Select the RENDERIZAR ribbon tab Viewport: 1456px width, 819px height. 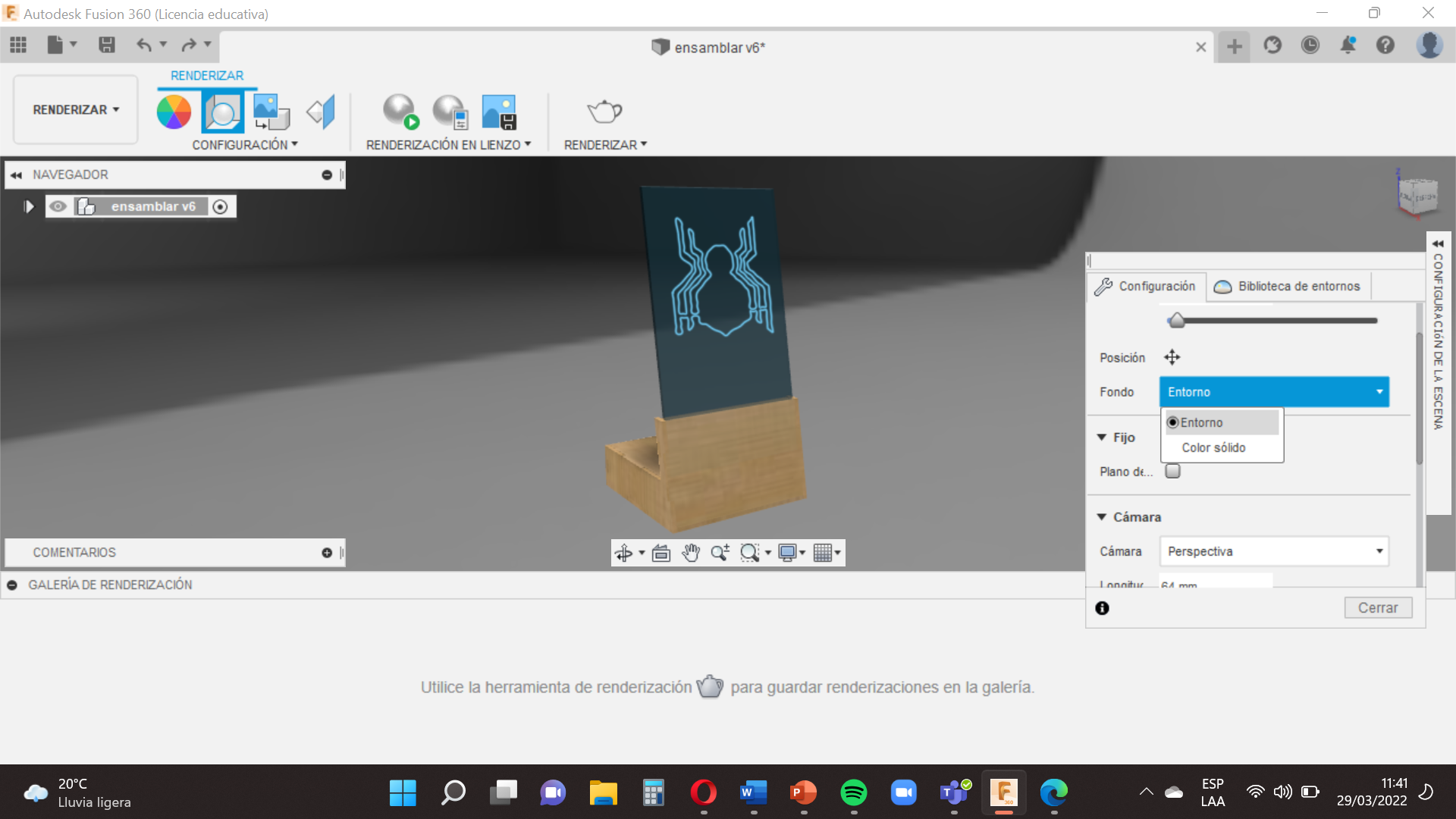[x=207, y=76]
